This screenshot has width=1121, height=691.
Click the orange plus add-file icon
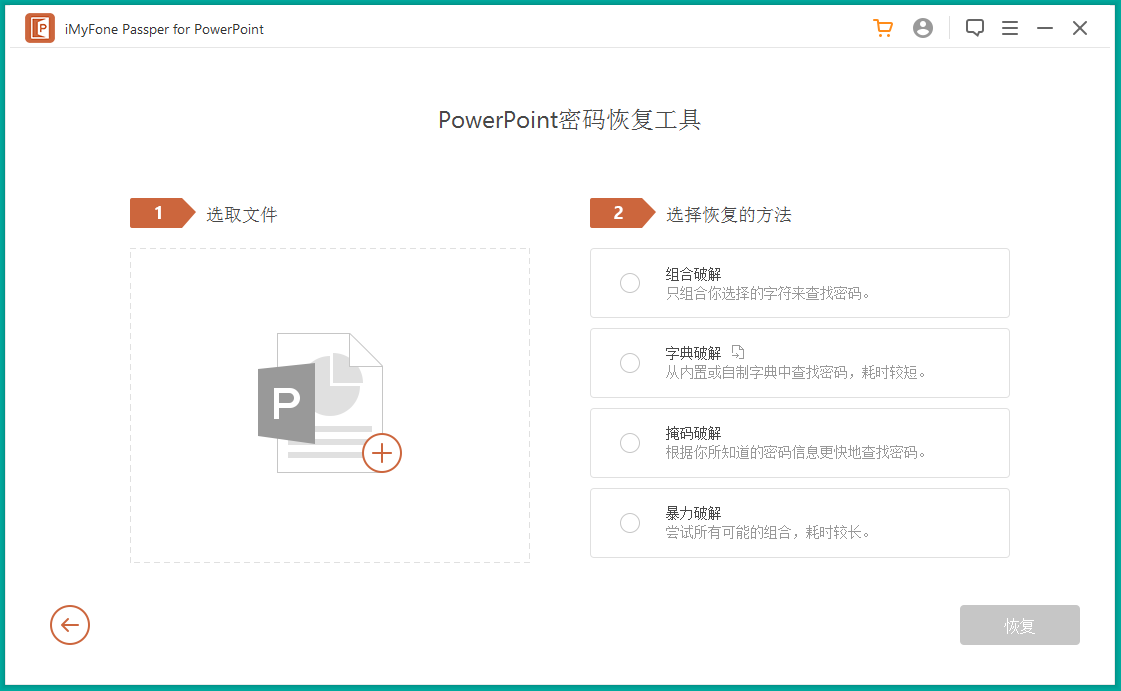(381, 453)
